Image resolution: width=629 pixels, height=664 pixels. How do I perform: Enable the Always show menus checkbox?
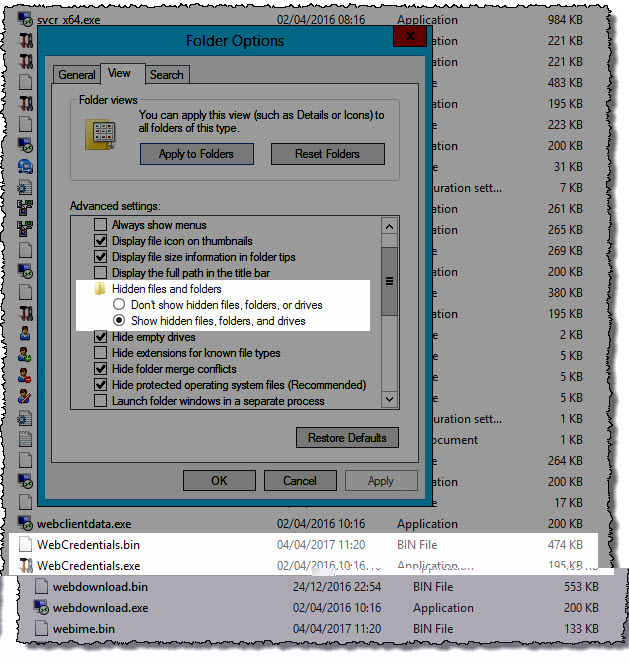[100, 225]
